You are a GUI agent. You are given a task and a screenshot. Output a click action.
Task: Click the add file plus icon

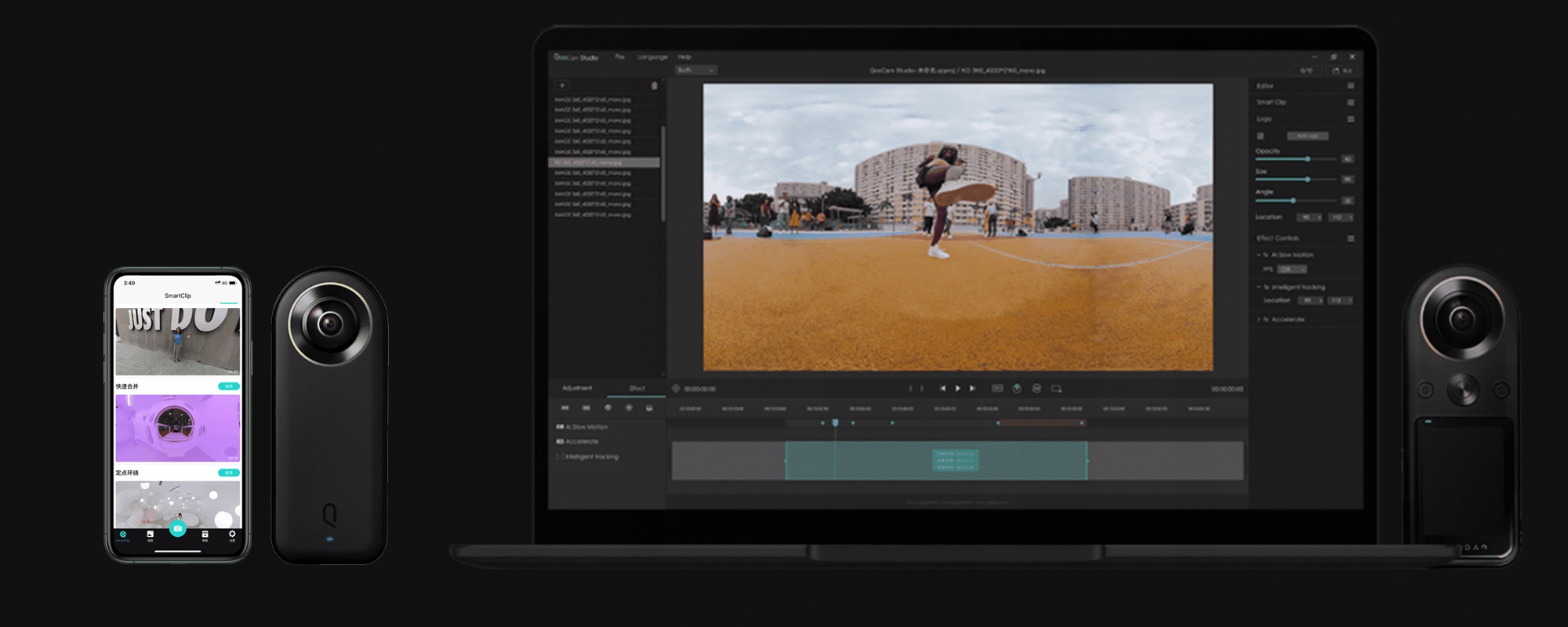point(561,85)
